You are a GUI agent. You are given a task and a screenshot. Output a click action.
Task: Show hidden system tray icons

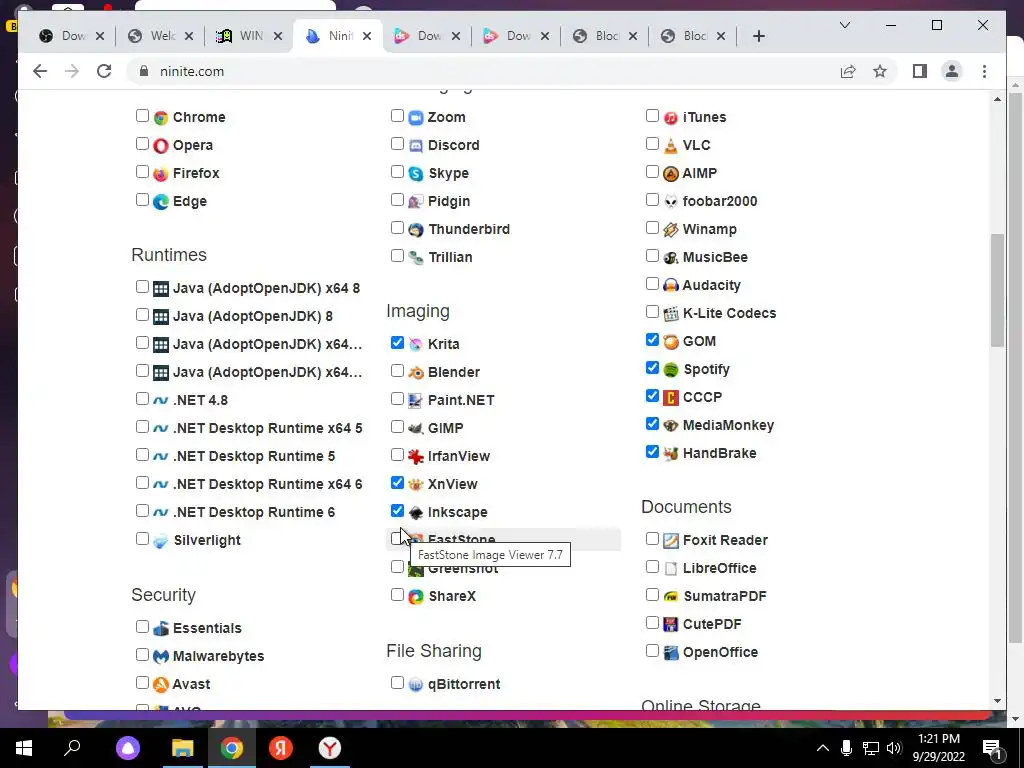[822, 748]
